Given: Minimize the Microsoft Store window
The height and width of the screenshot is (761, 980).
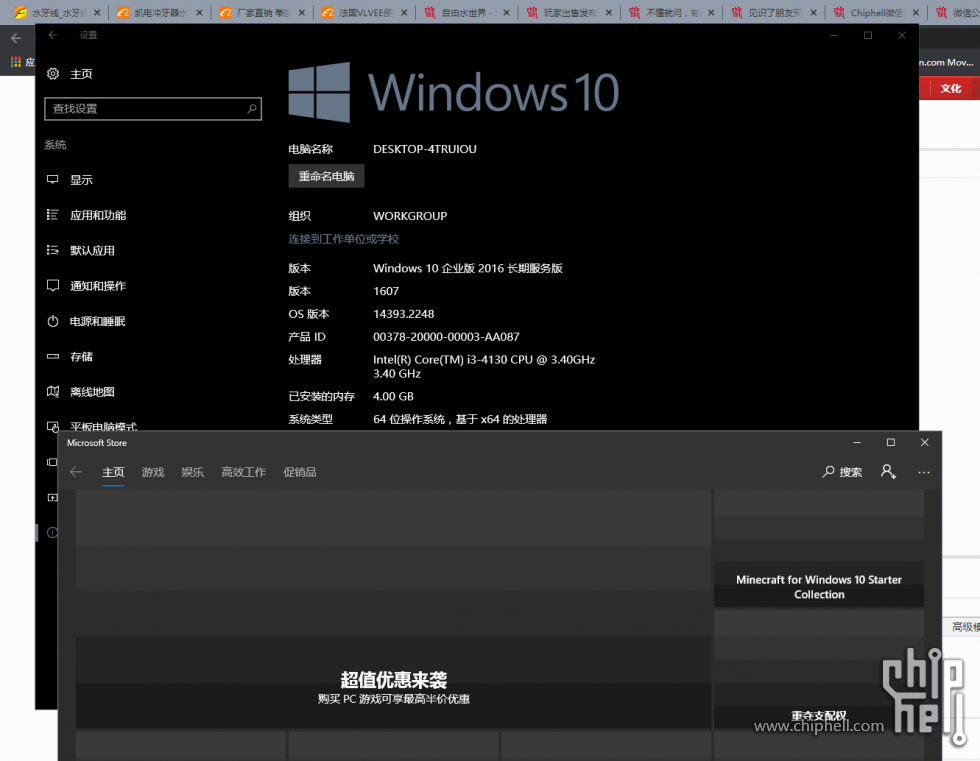Looking at the screenshot, I should click(857, 442).
